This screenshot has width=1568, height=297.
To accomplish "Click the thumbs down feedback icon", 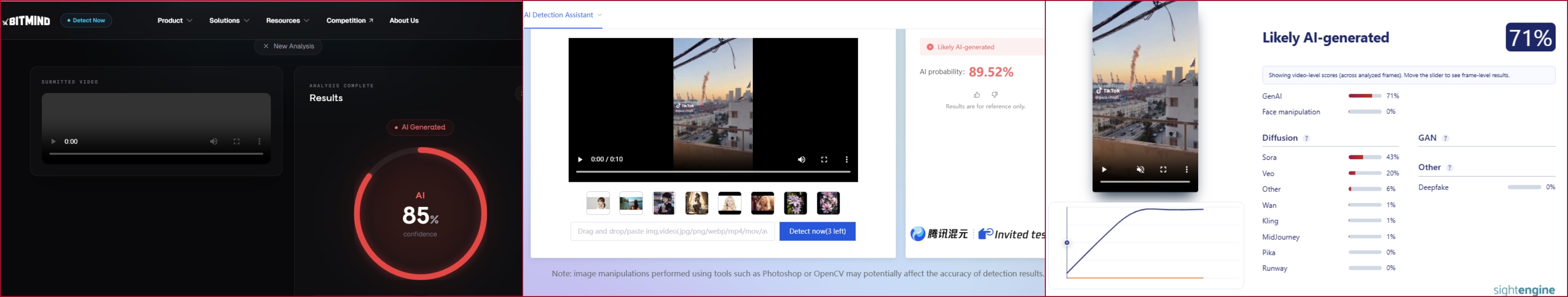I will point(994,95).
